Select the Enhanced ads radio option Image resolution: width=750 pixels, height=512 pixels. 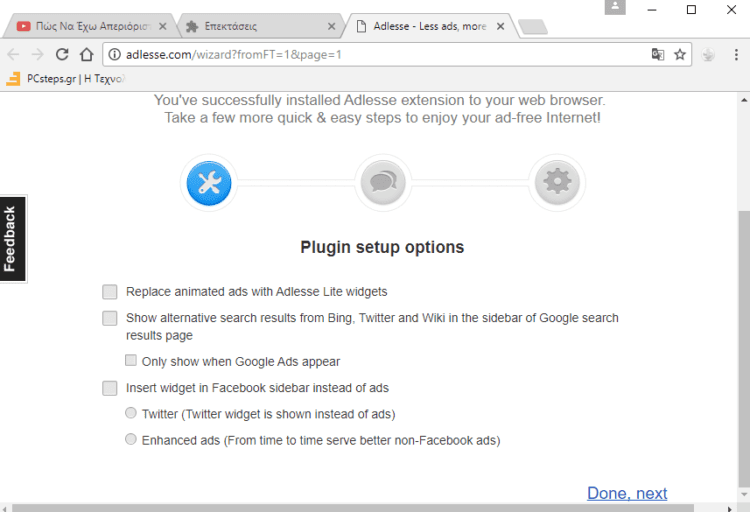(131, 439)
